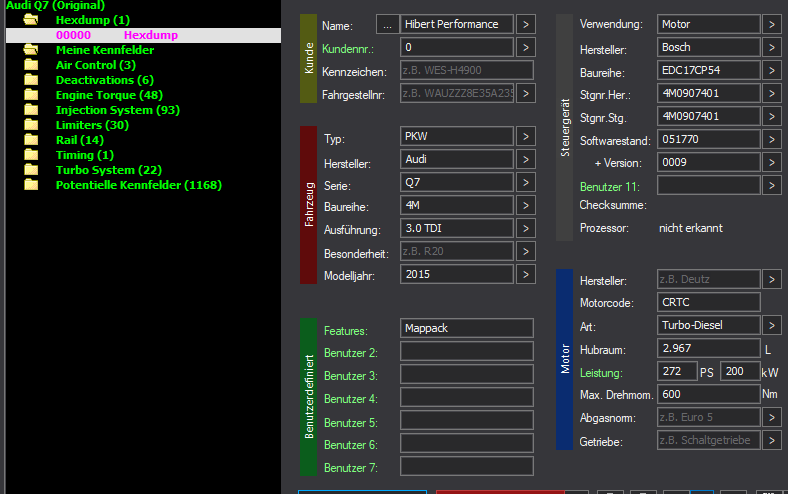Expand the Limiters (30) folder
Image resolution: width=788 pixels, height=494 pixels.
[92, 125]
